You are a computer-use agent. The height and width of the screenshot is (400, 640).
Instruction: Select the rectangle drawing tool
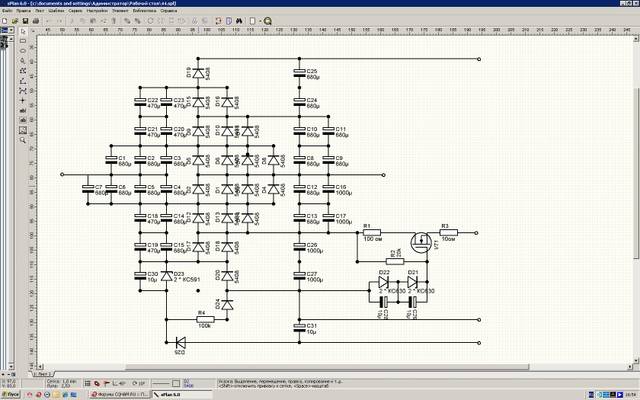(23, 41)
